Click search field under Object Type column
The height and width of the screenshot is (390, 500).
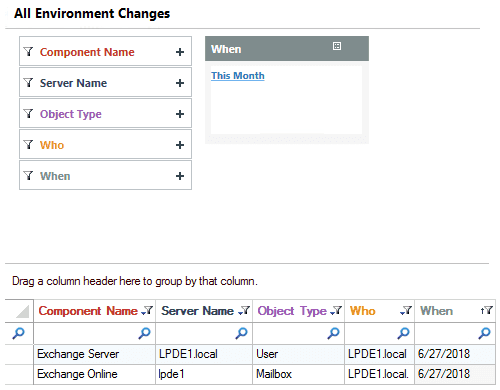coord(298,333)
